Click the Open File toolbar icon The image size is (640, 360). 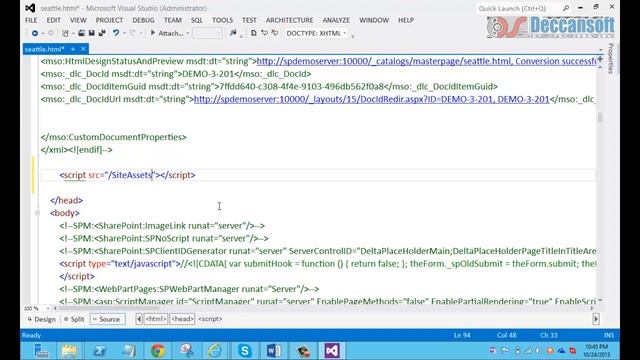point(81,33)
